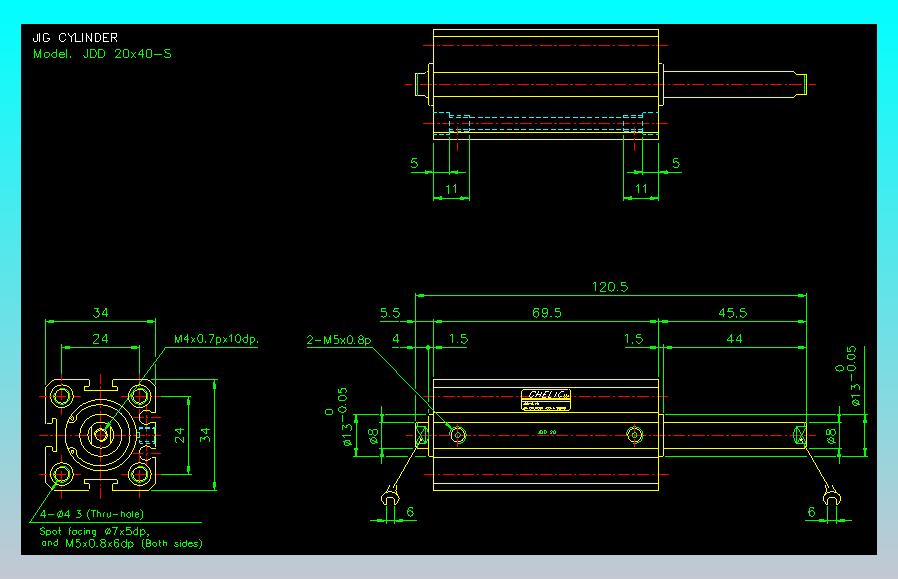Viewport: 898px width, 579px height.
Task: Select the "JIG CYLINDER" title text
Action: [75, 38]
